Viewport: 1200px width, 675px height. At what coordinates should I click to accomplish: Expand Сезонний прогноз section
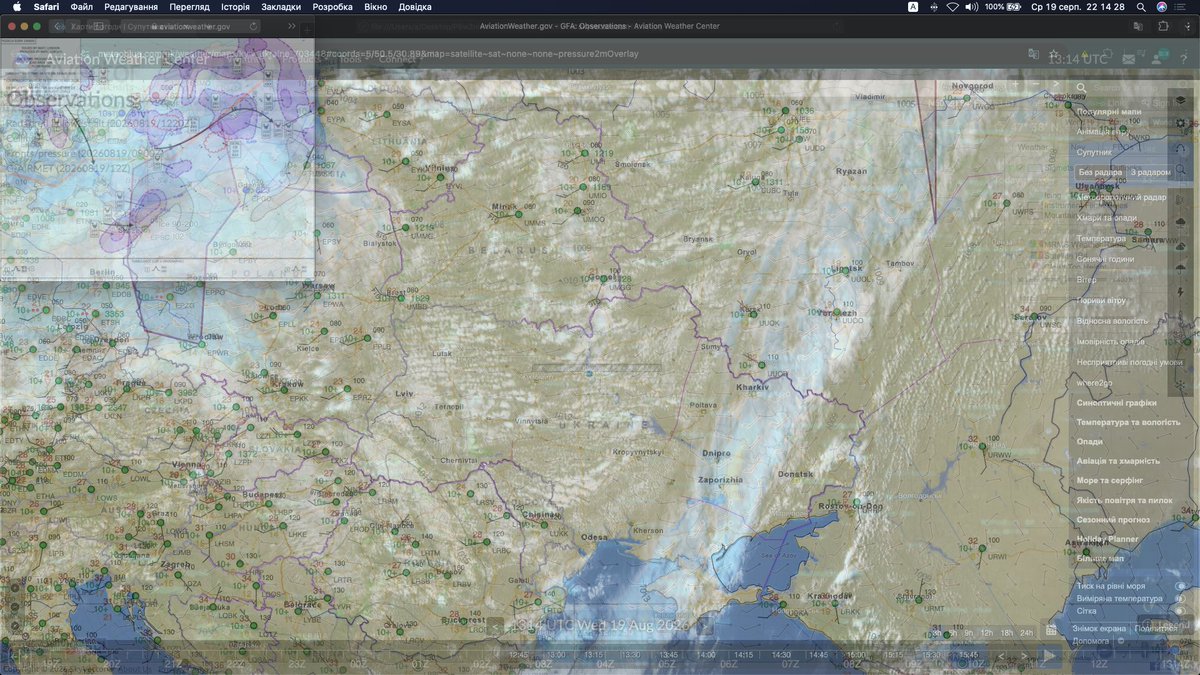(1113, 520)
